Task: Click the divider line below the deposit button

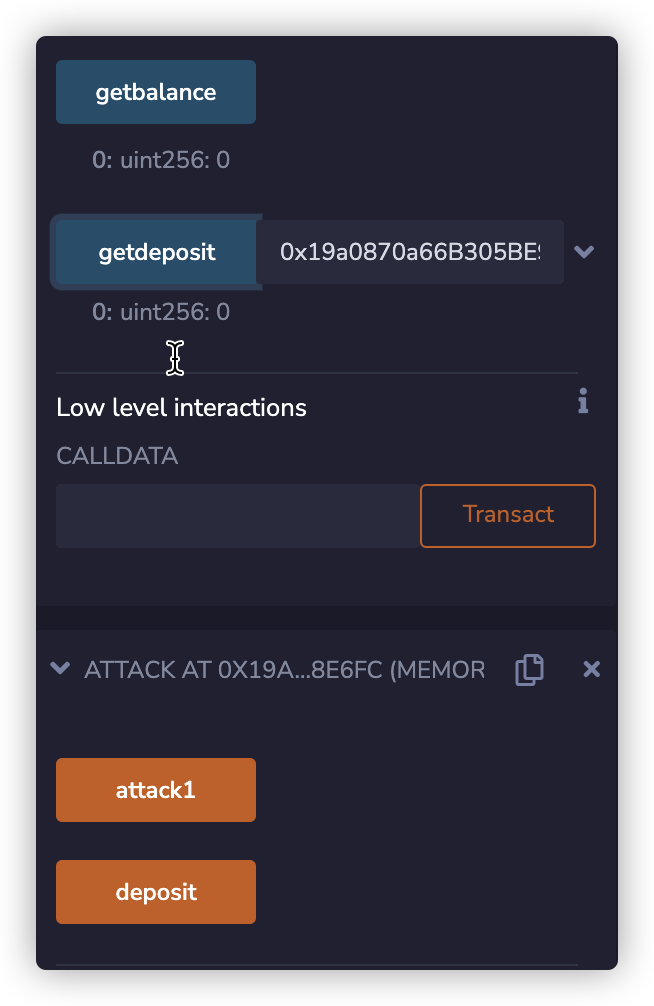Action: tap(317, 965)
